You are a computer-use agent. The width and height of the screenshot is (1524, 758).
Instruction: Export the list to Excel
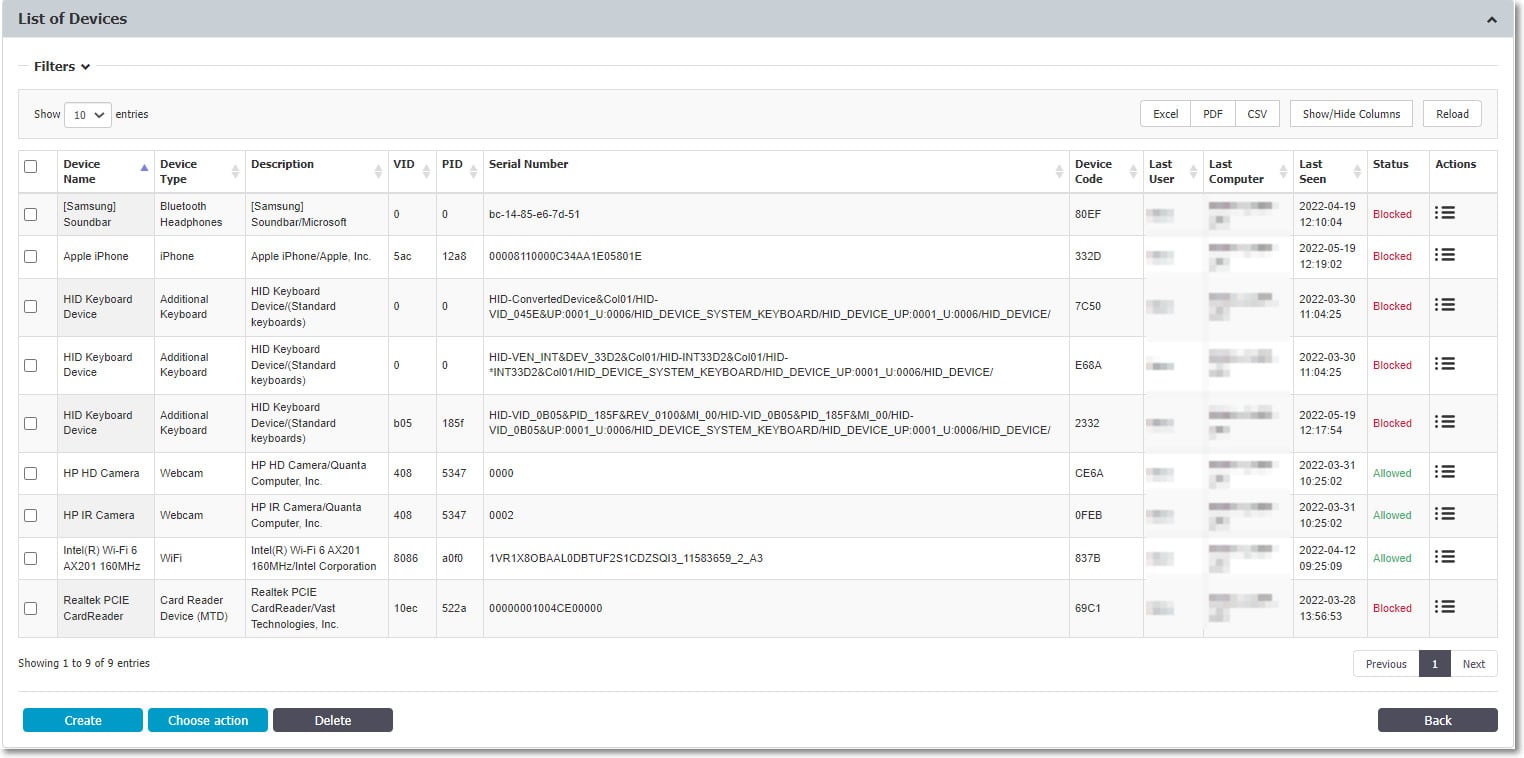point(1165,114)
